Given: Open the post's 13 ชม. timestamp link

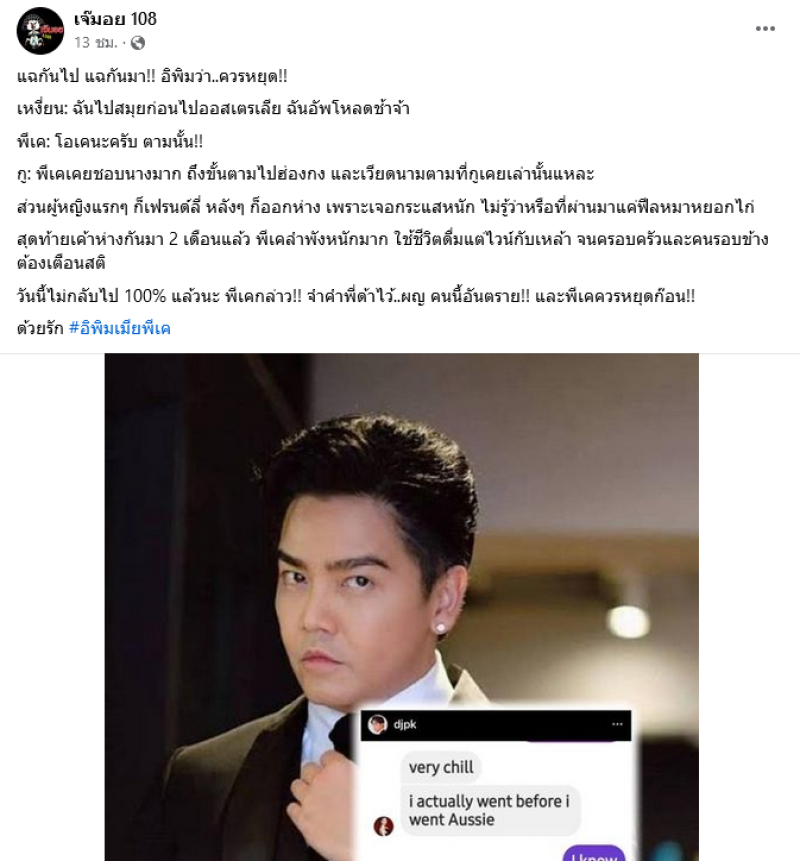Looking at the screenshot, I should [x=96, y=43].
